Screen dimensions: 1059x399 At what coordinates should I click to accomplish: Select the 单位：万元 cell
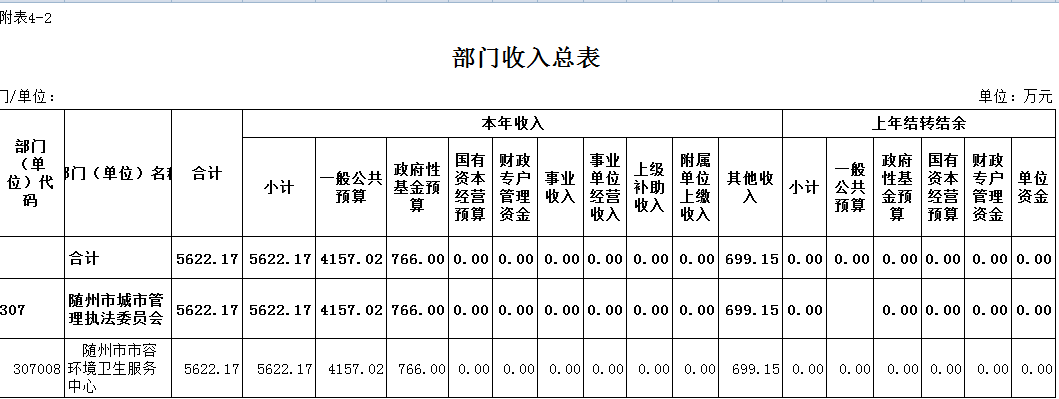[1015, 97]
